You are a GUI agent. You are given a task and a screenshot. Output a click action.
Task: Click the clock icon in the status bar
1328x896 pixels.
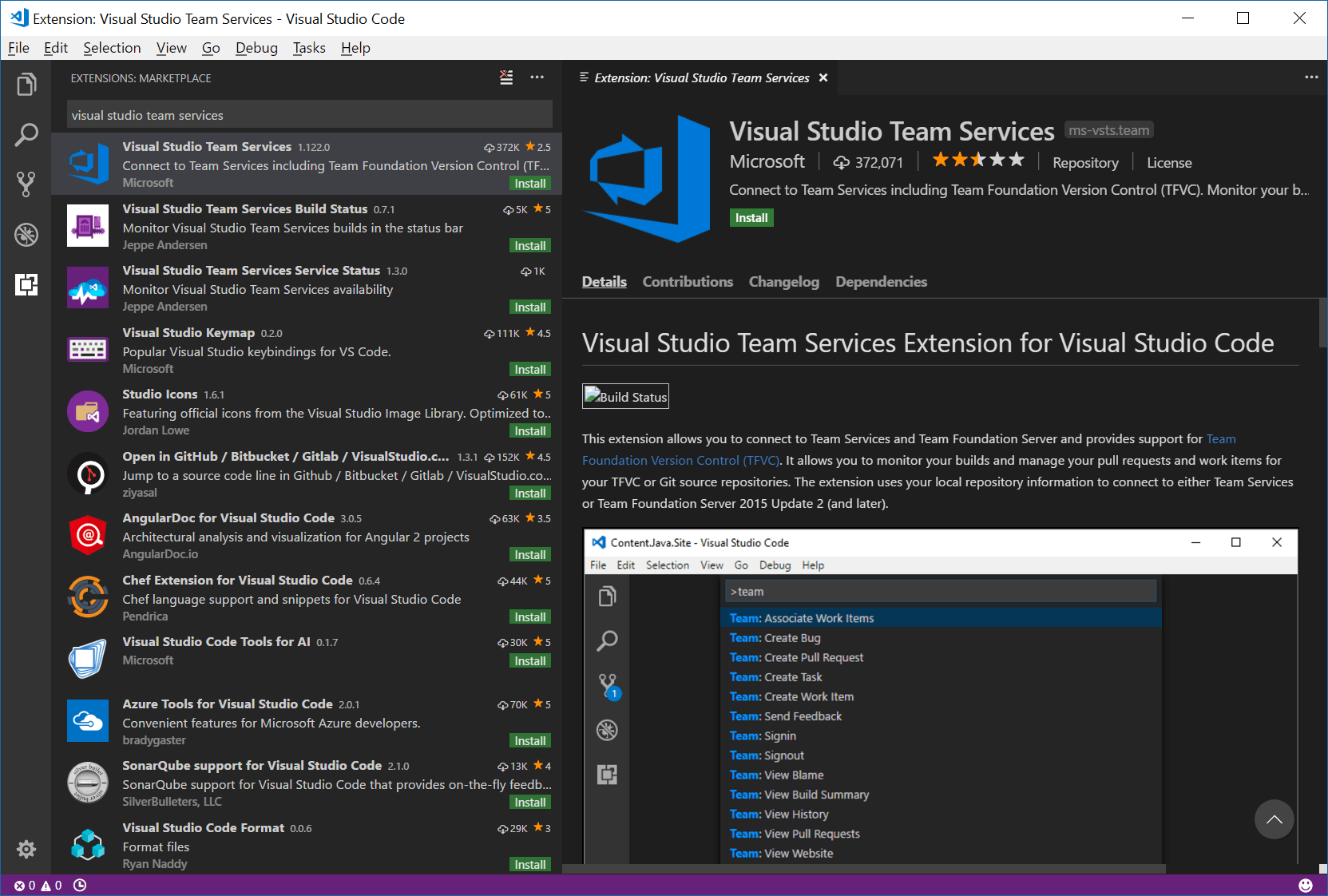[x=80, y=885]
